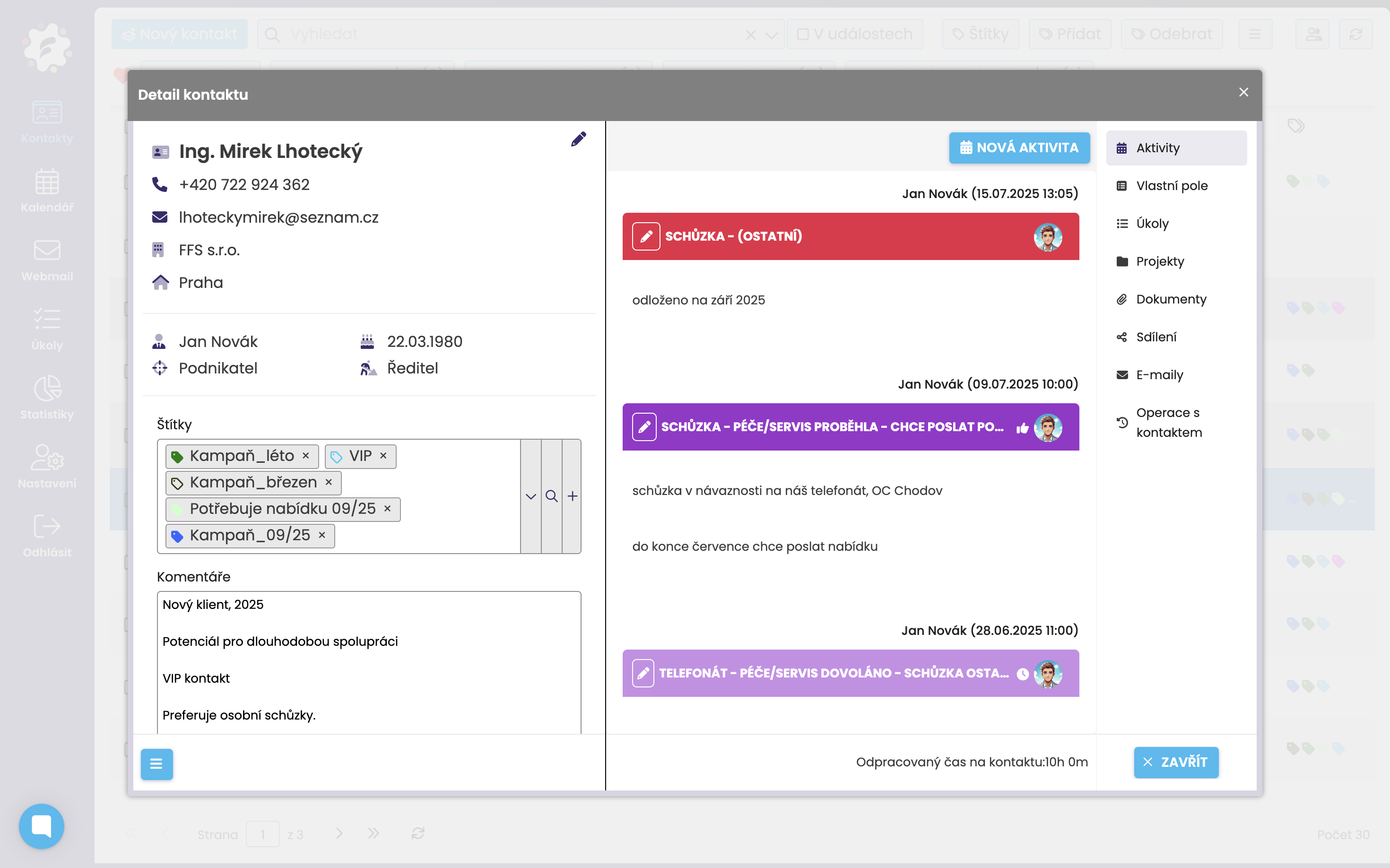Remove the VIP tag
The width and height of the screenshot is (1390, 868).
pos(383,456)
